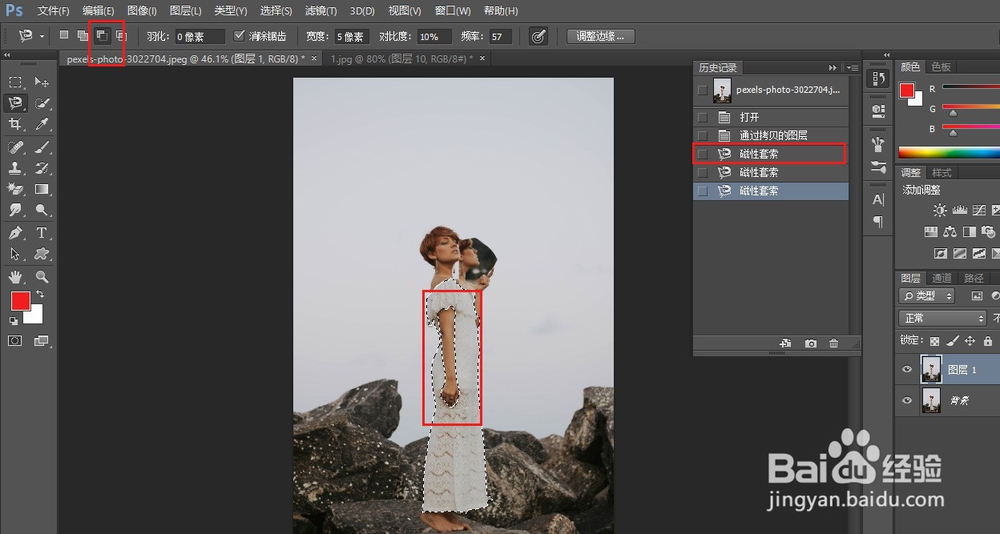Create new snapshot in History panel
Viewport: 1000px width, 534px height.
click(x=811, y=343)
